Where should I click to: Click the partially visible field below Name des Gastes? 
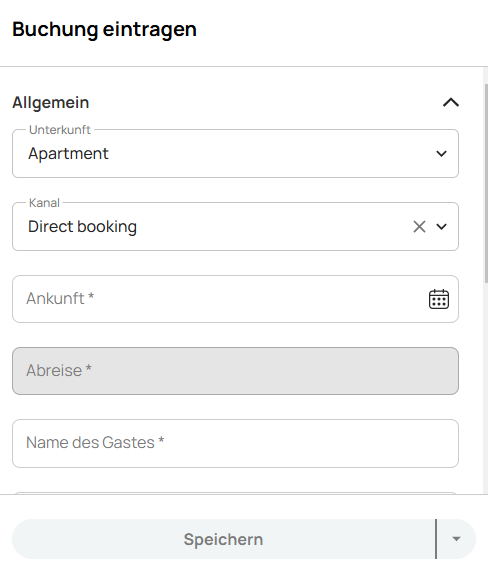click(x=235, y=493)
